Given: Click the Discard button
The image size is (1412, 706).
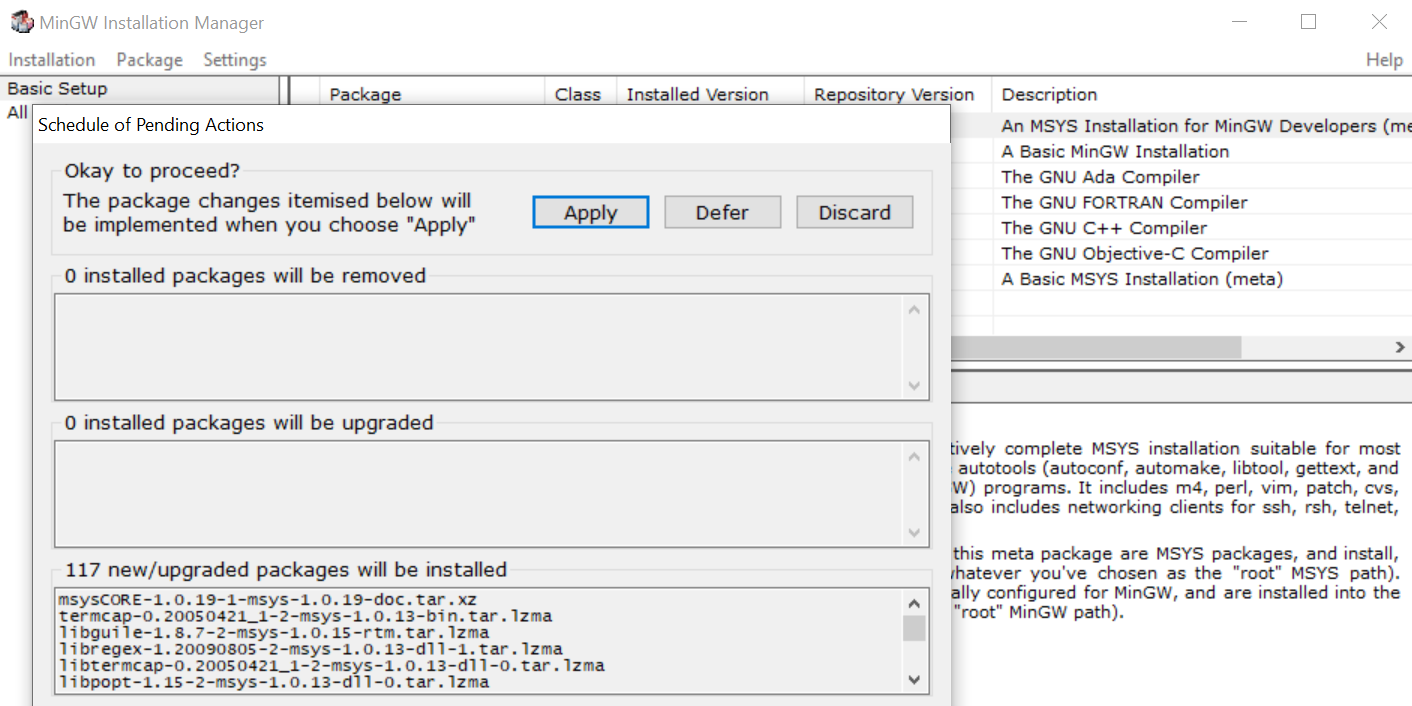Looking at the screenshot, I should tap(854, 212).
